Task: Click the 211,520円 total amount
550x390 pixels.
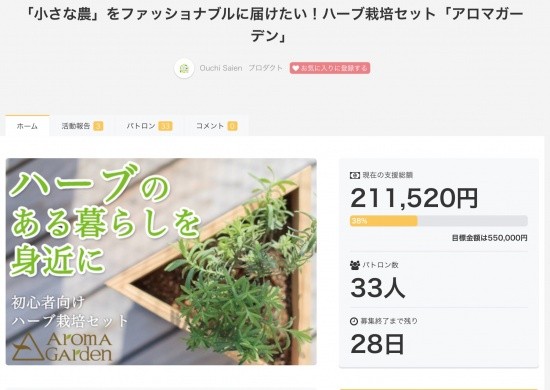Action: pyautogui.click(x=414, y=198)
